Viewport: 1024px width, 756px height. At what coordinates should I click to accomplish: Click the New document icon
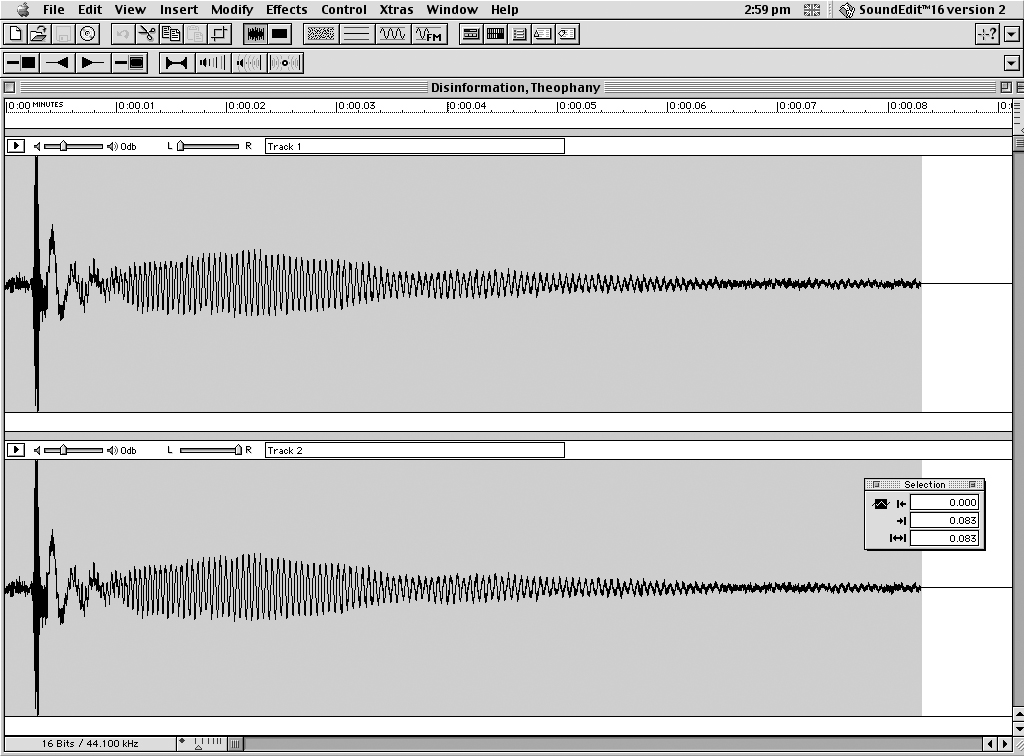15,34
